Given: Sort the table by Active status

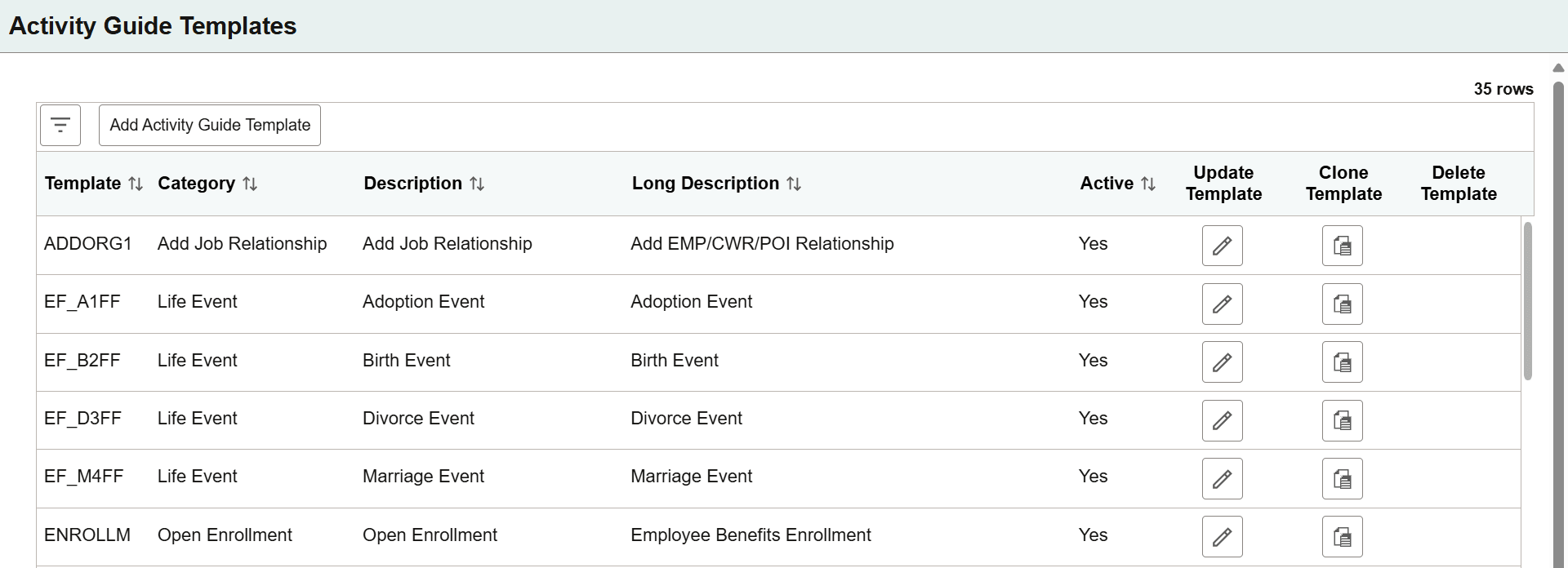Looking at the screenshot, I should 1148,184.
